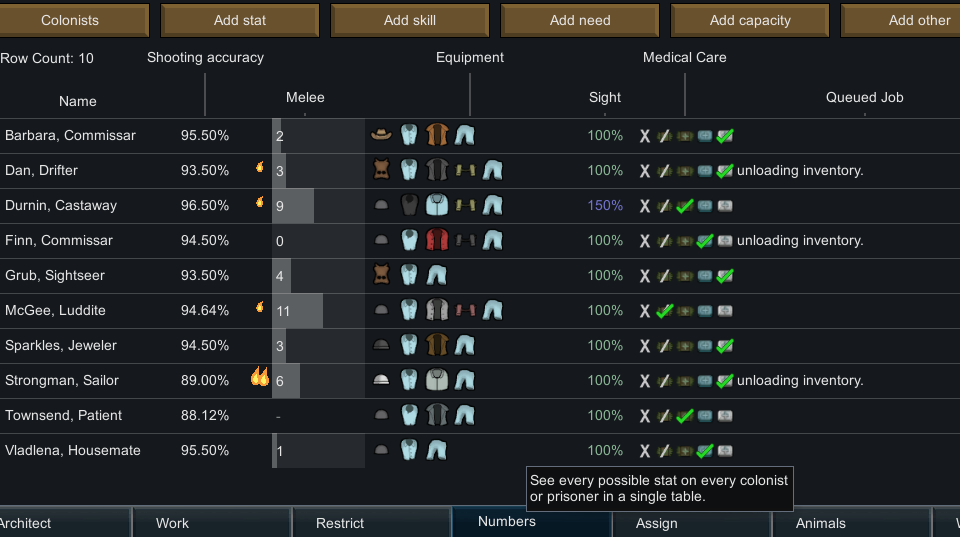Select Grub's brown tribalwear icon

point(381,275)
